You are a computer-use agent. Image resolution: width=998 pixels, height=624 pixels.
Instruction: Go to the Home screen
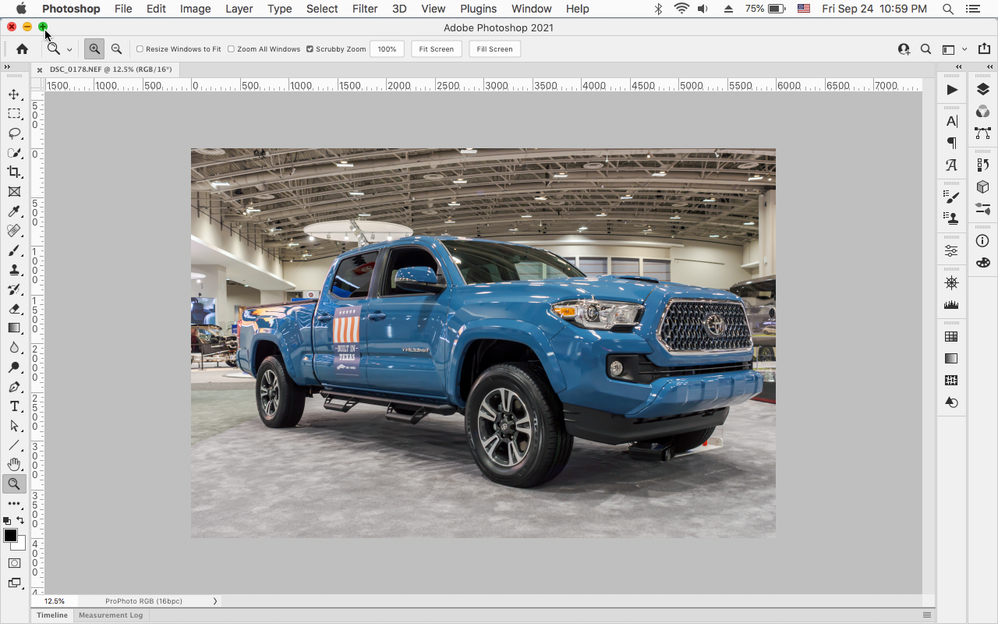(x=22, y=49)
